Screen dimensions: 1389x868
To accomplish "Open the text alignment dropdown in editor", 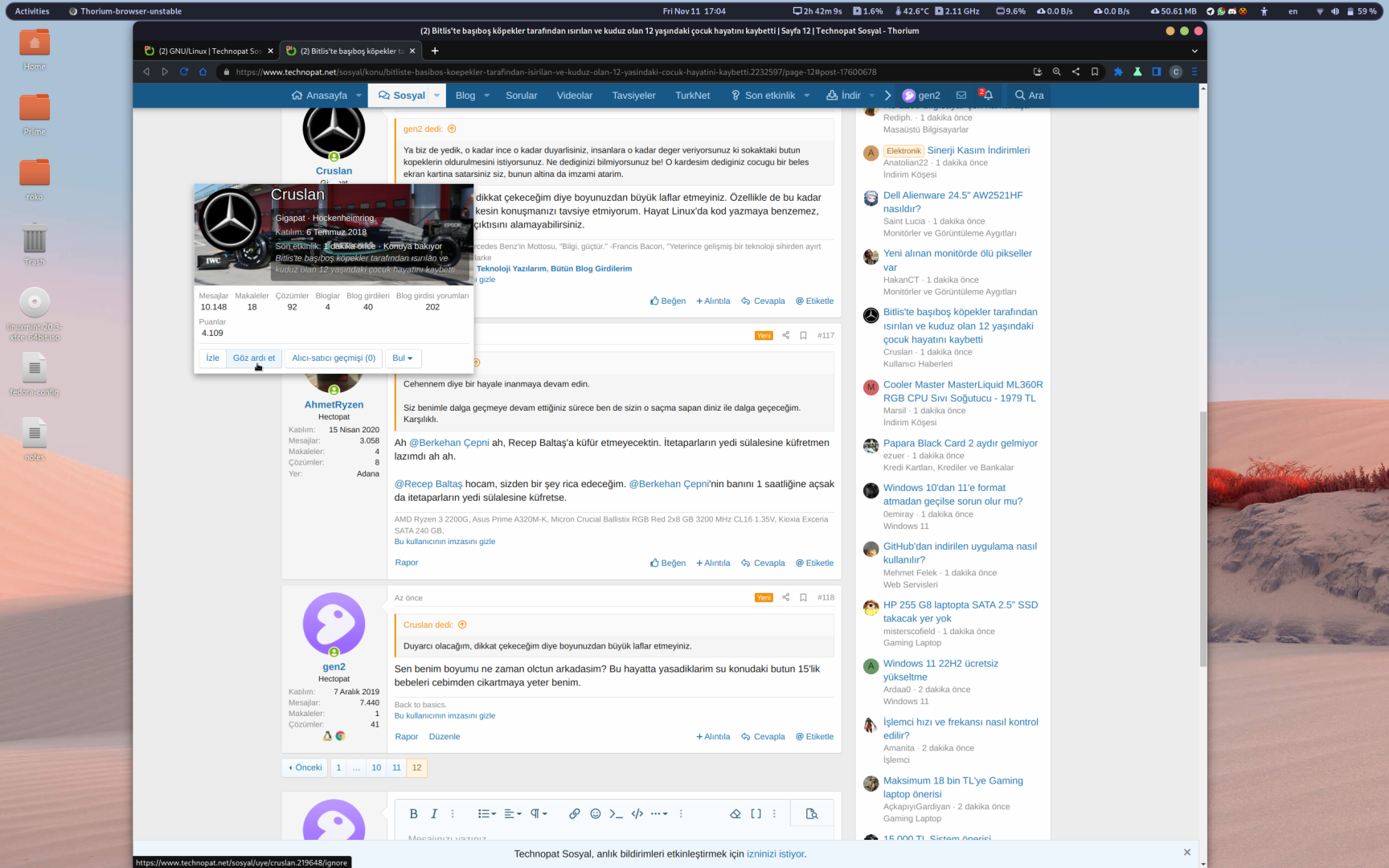I will (x=513, y=813).
